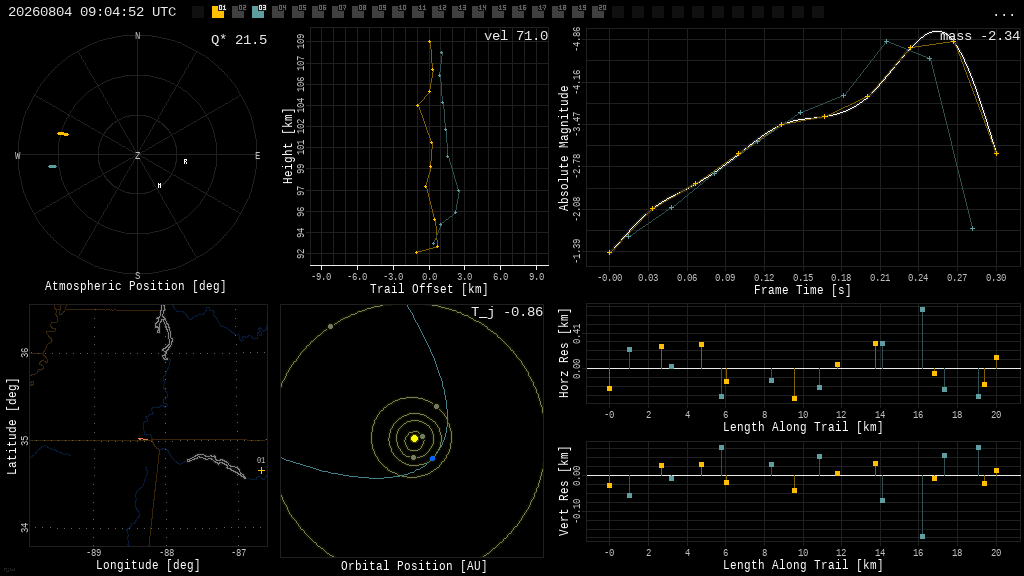Viewport: 1024px width, 576px height.
Task: Select station box labeled 08
Action: (358, 12)
